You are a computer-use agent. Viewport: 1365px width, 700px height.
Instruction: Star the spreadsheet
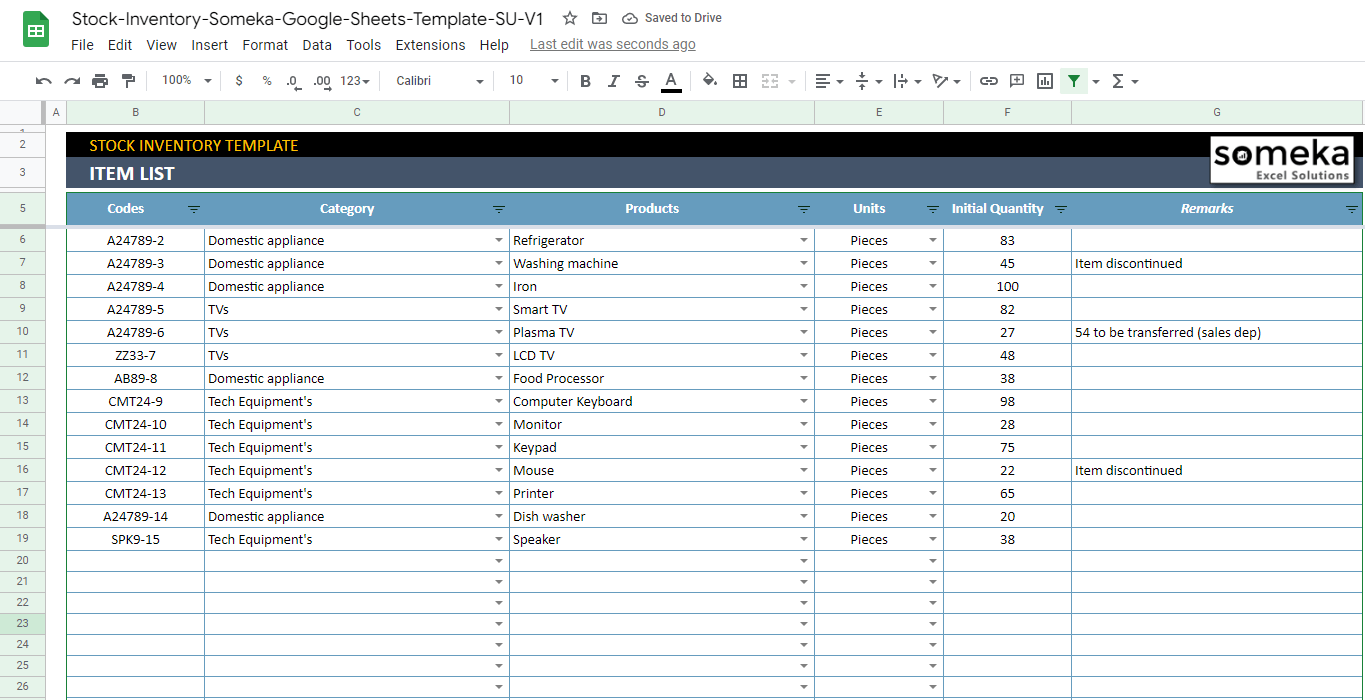click(x=569, y=17)
